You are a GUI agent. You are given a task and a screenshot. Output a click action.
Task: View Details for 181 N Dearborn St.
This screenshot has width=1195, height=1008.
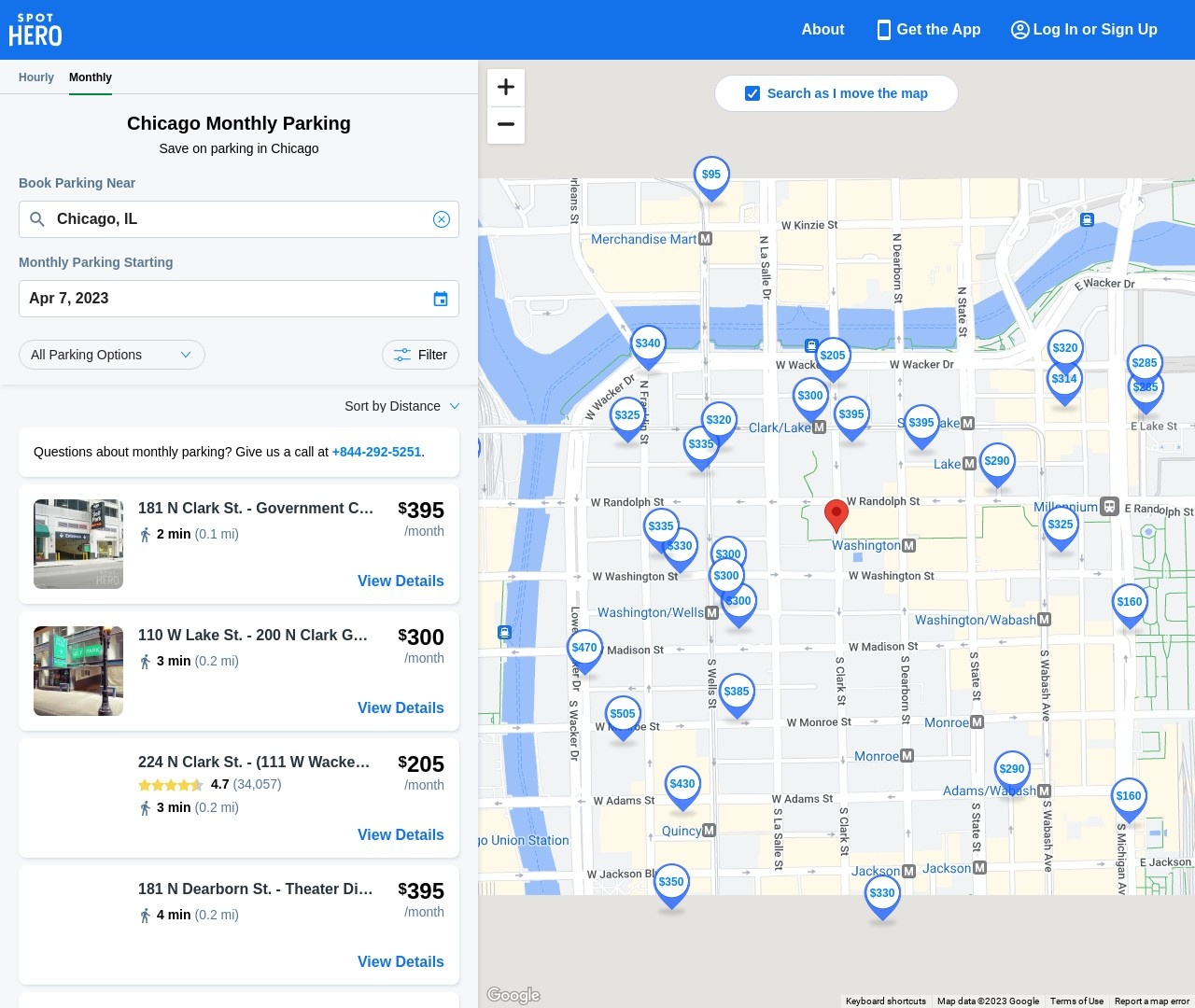pyautogui.click(x=401, y=961)
